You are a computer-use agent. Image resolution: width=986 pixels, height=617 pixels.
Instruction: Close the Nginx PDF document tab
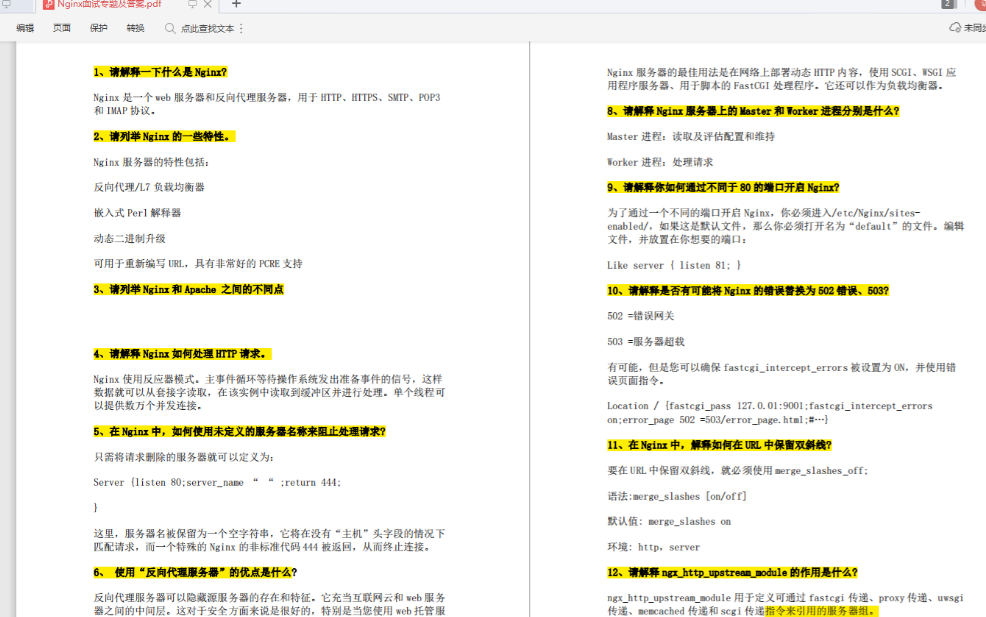(208, 4)
